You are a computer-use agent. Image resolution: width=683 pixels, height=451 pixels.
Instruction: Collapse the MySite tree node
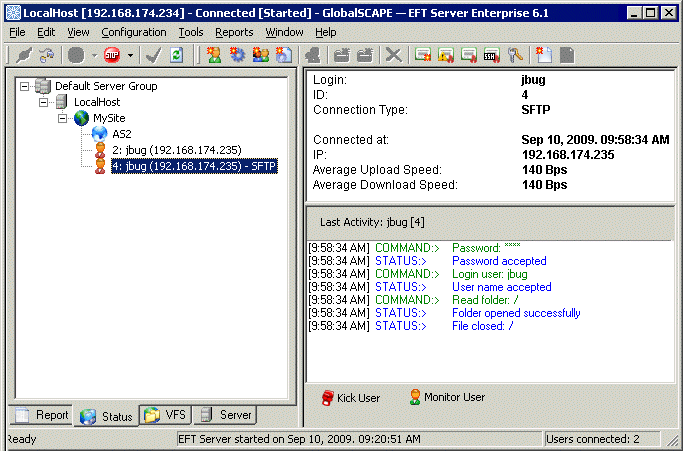(x=63, y=118)
